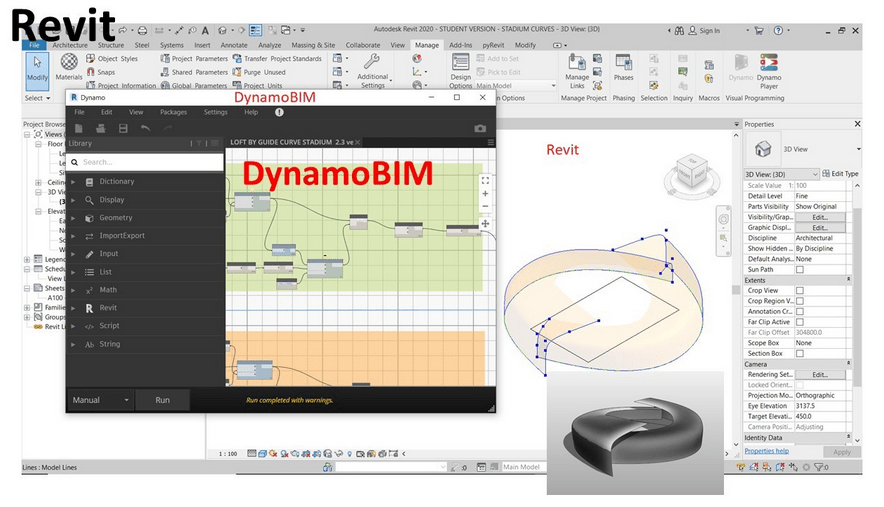Expand the Geometry library category
The width and height of the screenshot is (884, 507).
(x=115, y=218)
